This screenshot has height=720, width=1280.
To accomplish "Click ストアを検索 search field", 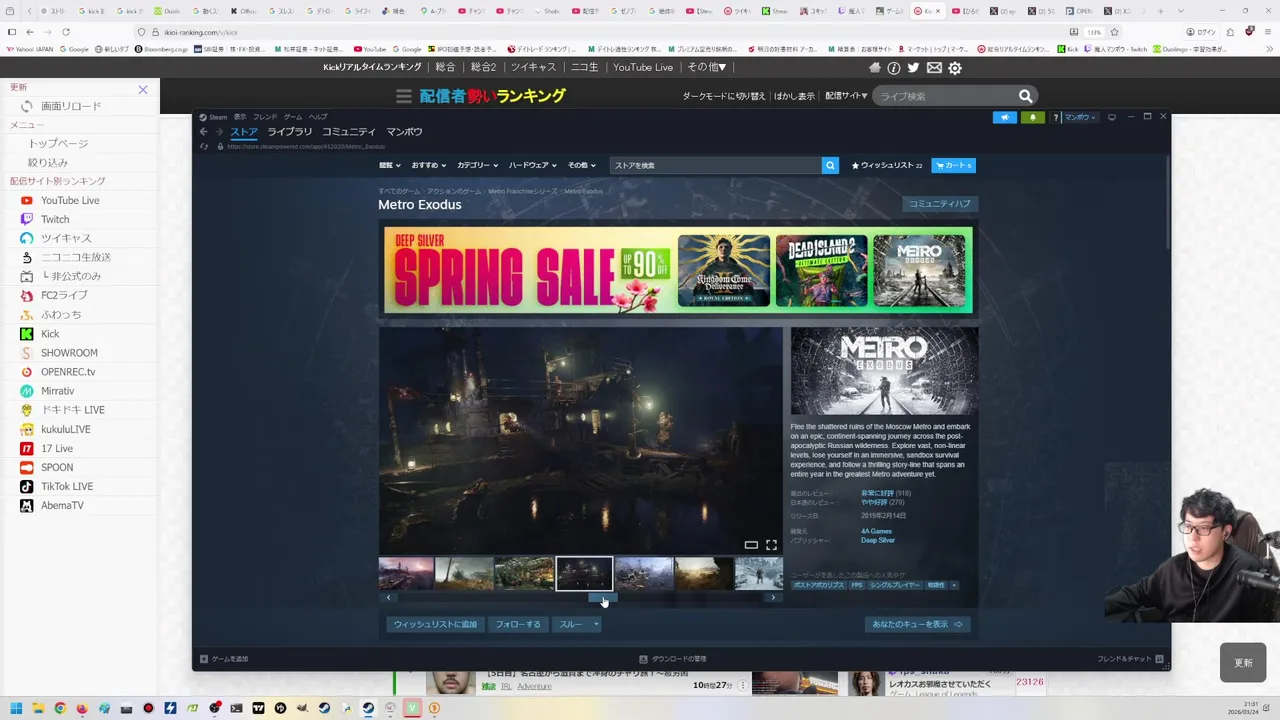I will pos(716,165).
